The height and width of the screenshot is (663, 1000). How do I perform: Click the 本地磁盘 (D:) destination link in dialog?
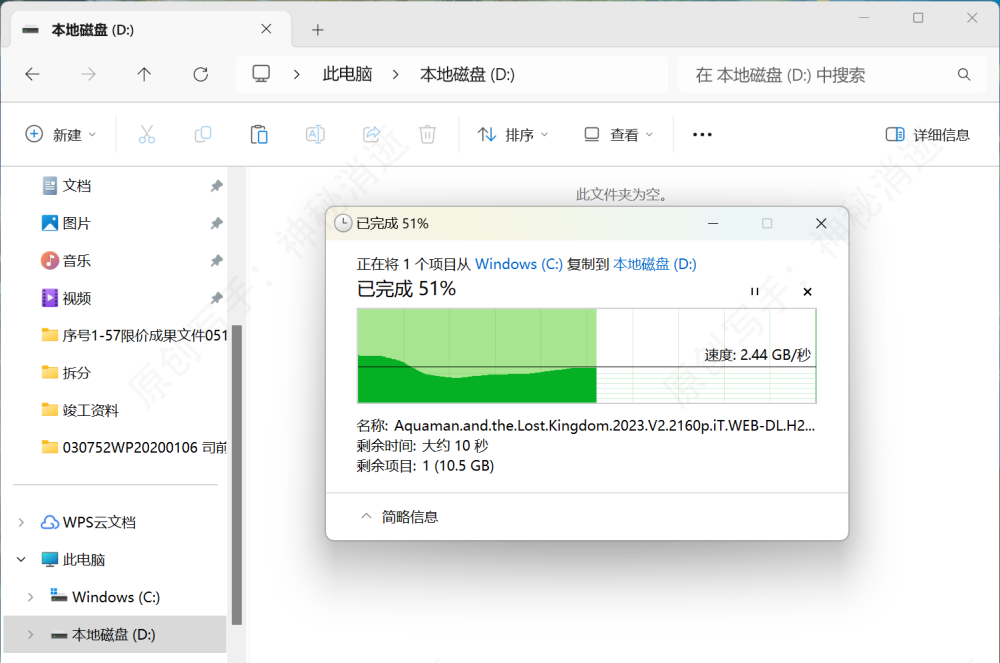pos(655,264)
